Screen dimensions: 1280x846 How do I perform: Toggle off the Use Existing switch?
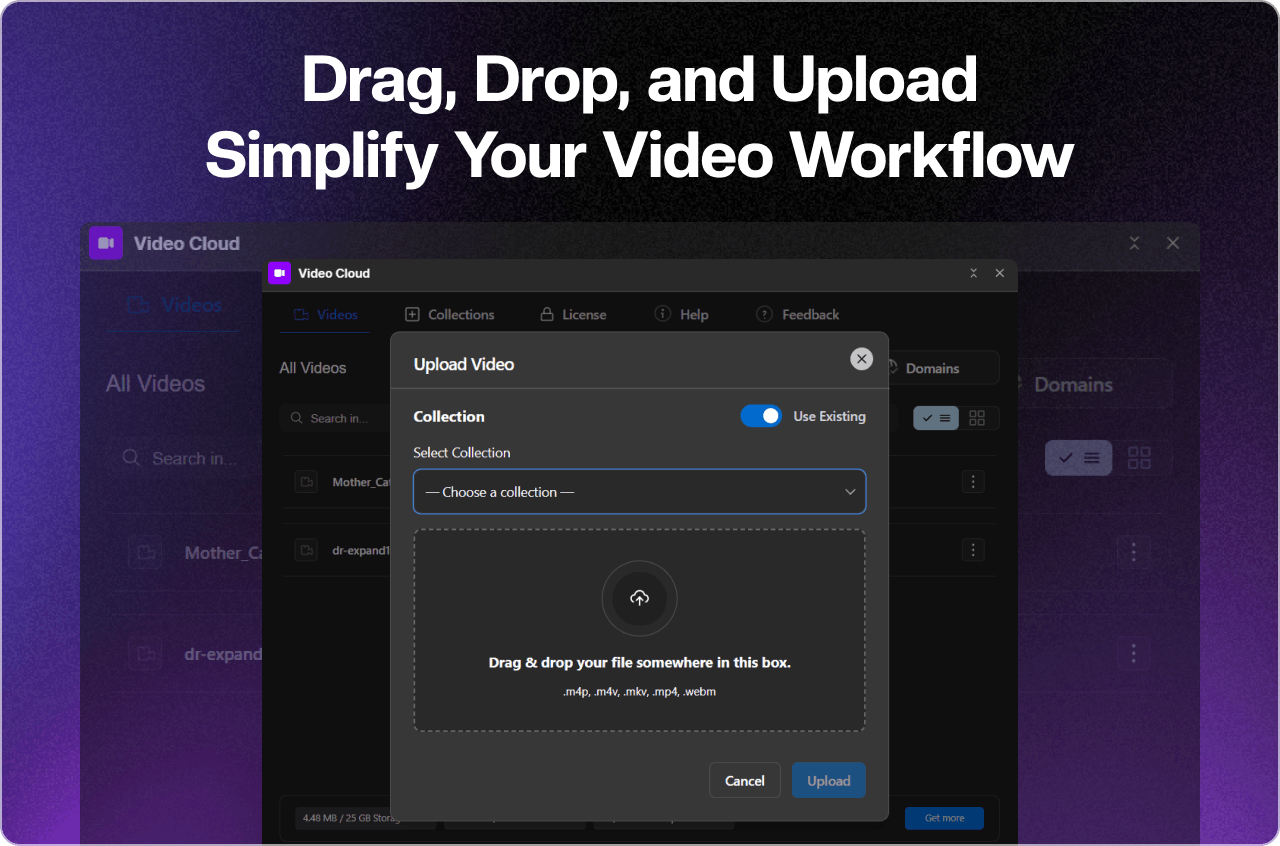pos(761,415)
